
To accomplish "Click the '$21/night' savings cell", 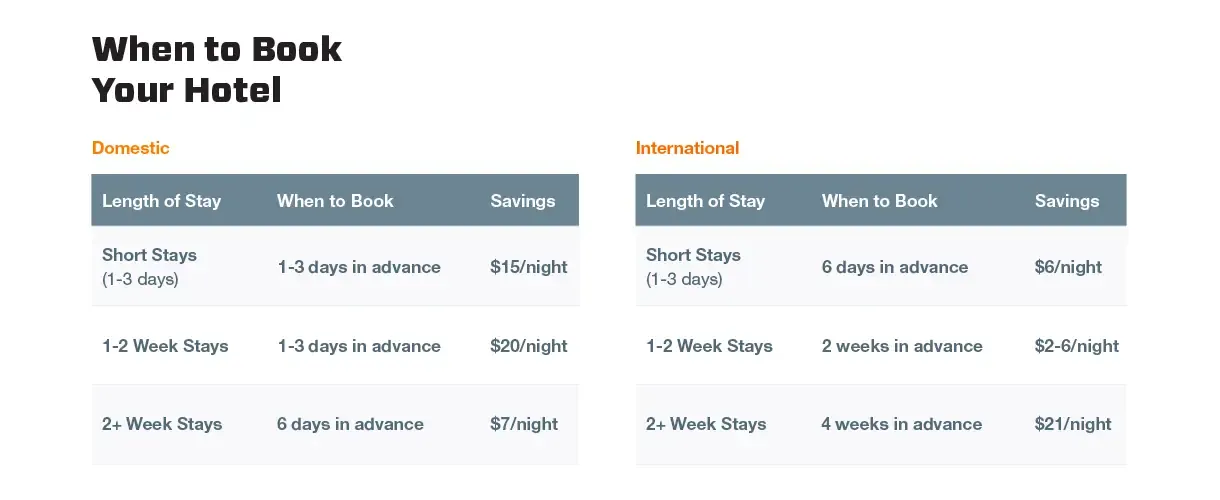I will 1073,424.
